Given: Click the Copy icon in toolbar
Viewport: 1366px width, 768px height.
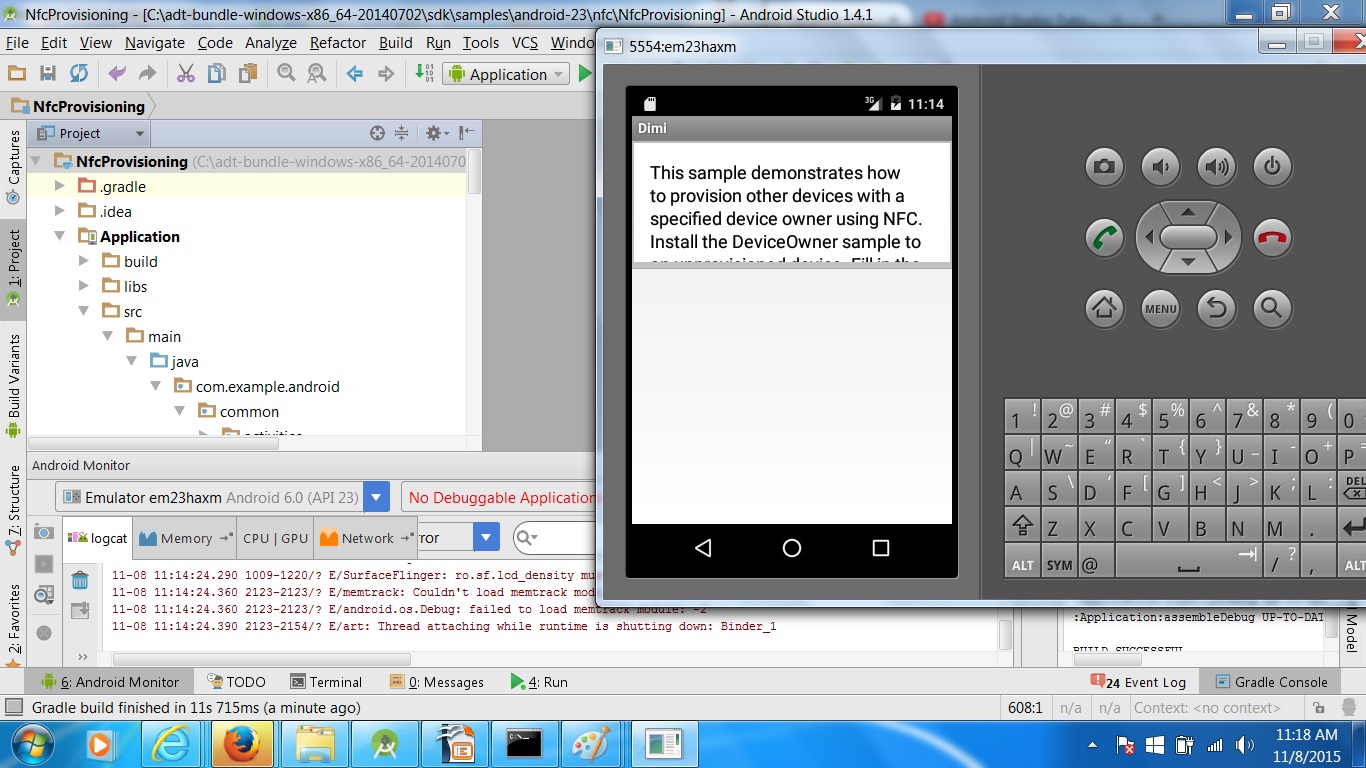Looking at the screenshot, I should tap(216, 73).
